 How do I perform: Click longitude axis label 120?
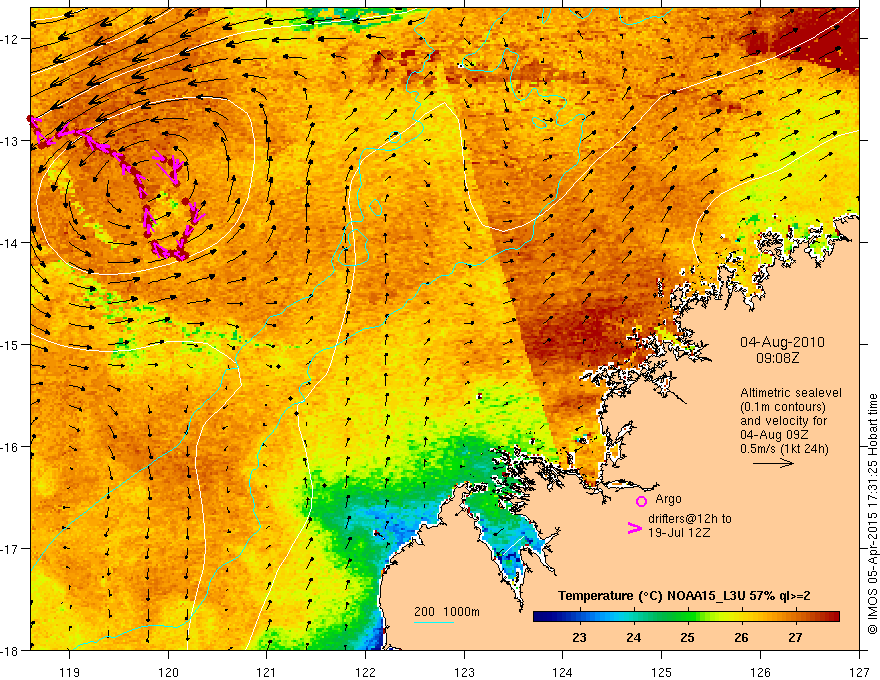(168, 672)
